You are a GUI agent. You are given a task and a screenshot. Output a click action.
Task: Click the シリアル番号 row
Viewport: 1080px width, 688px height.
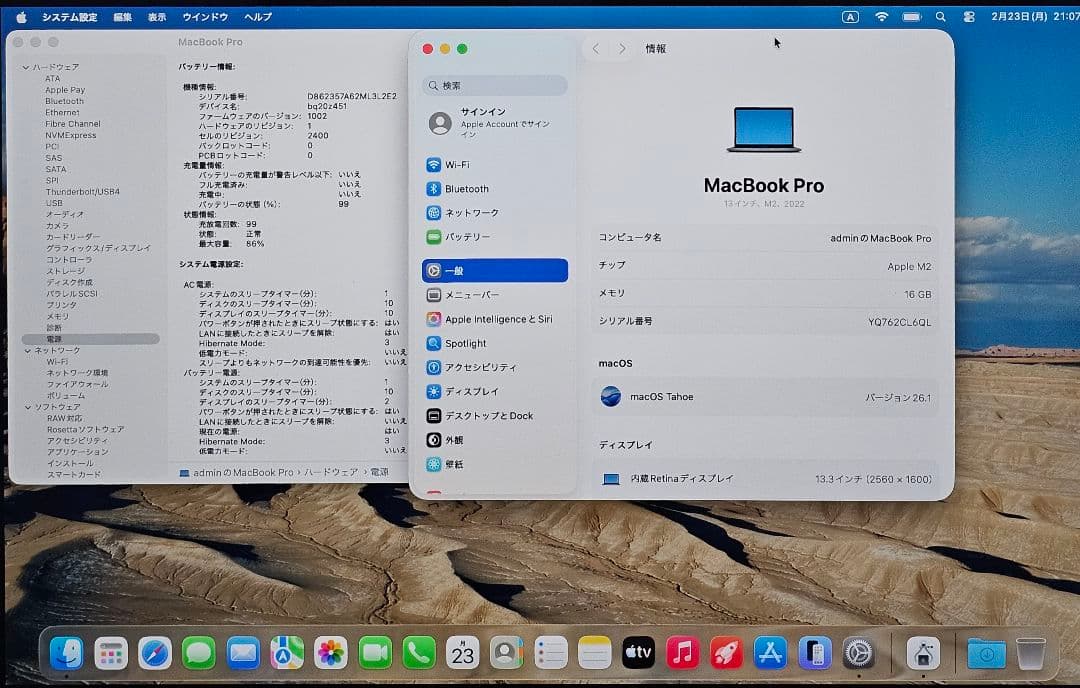[x=765, y=322]
